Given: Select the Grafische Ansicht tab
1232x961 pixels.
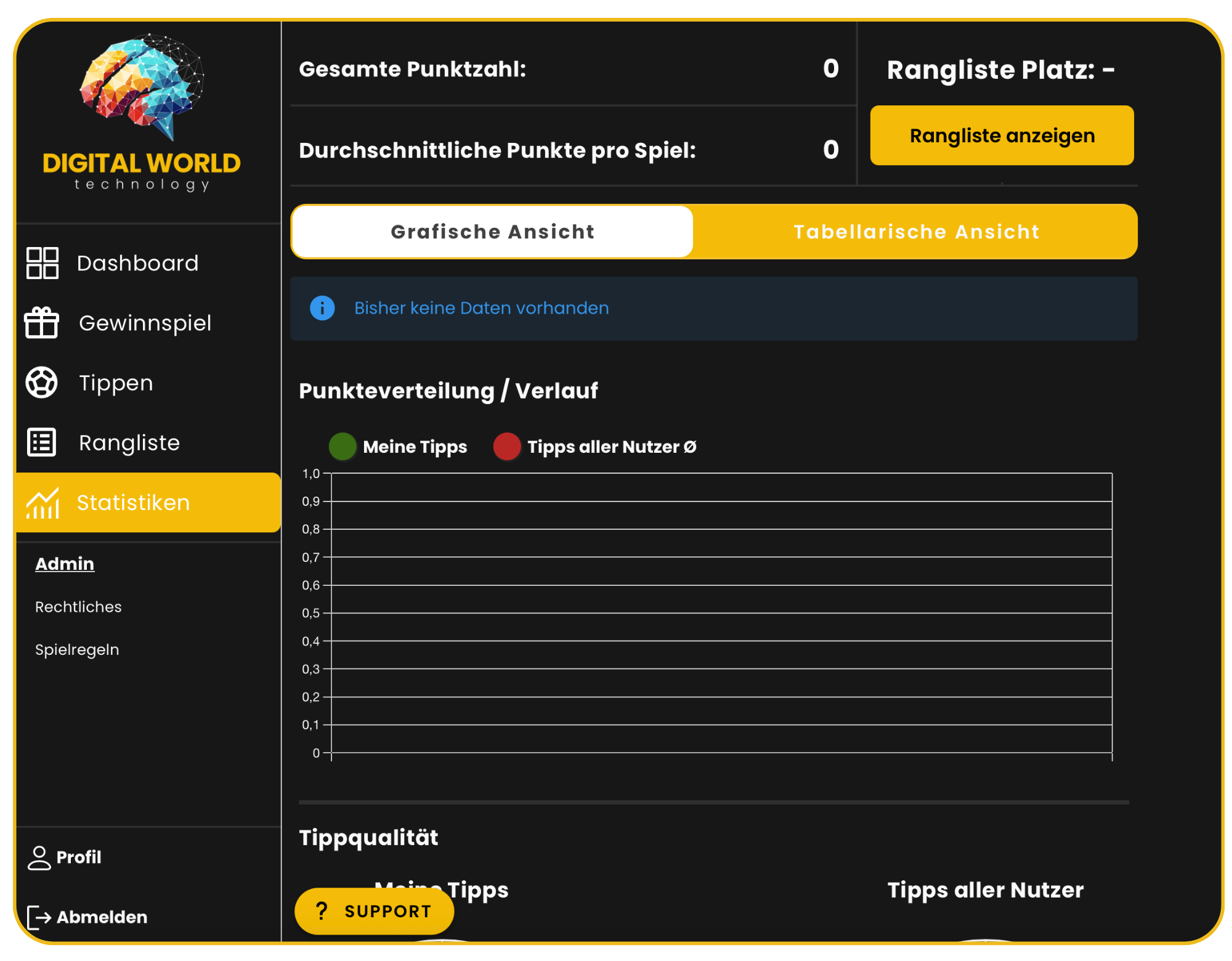Looking at the screenshot, I should (x=492, y=231).
